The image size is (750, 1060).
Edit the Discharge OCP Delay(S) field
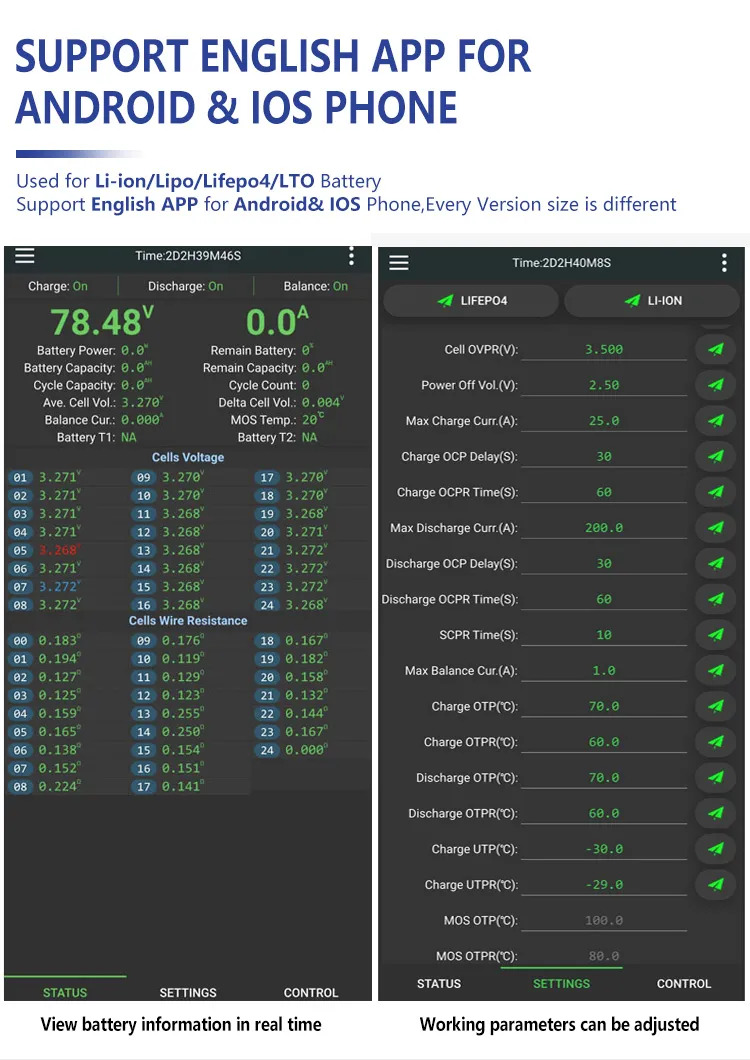[x=604, y=564]
